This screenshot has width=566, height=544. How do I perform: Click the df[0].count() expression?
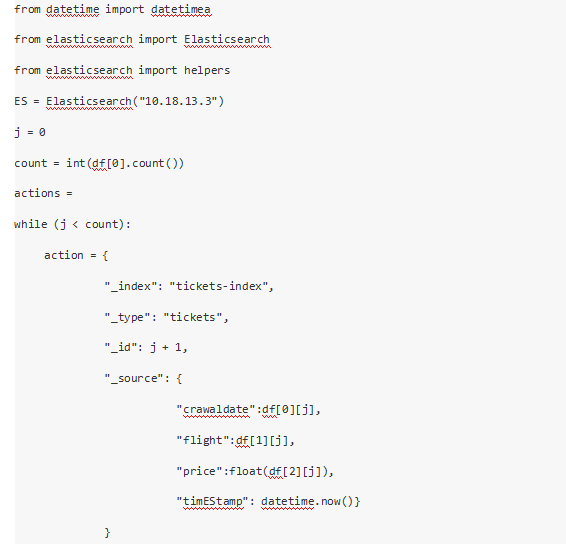(x=134, y=163)
